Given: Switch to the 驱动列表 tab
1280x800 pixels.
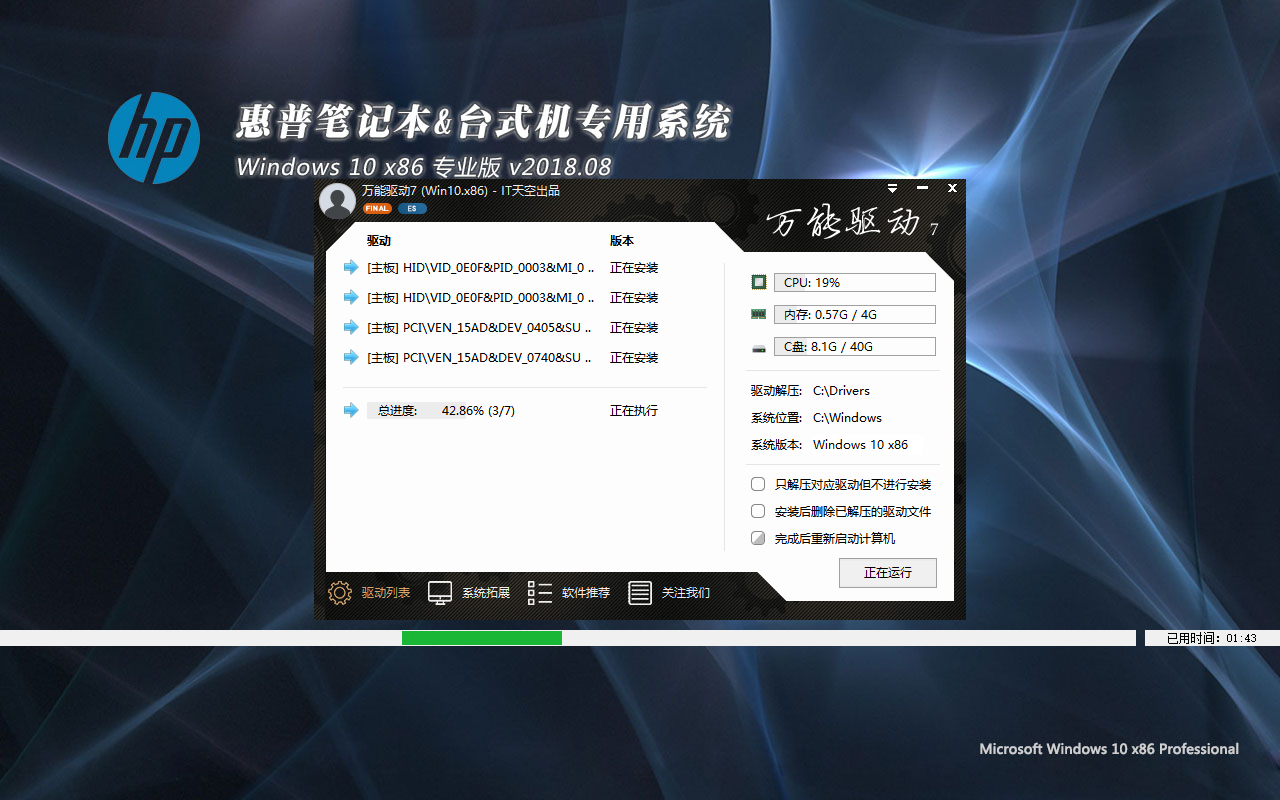Looking at the screenshot, I should (x=386, y=593).
